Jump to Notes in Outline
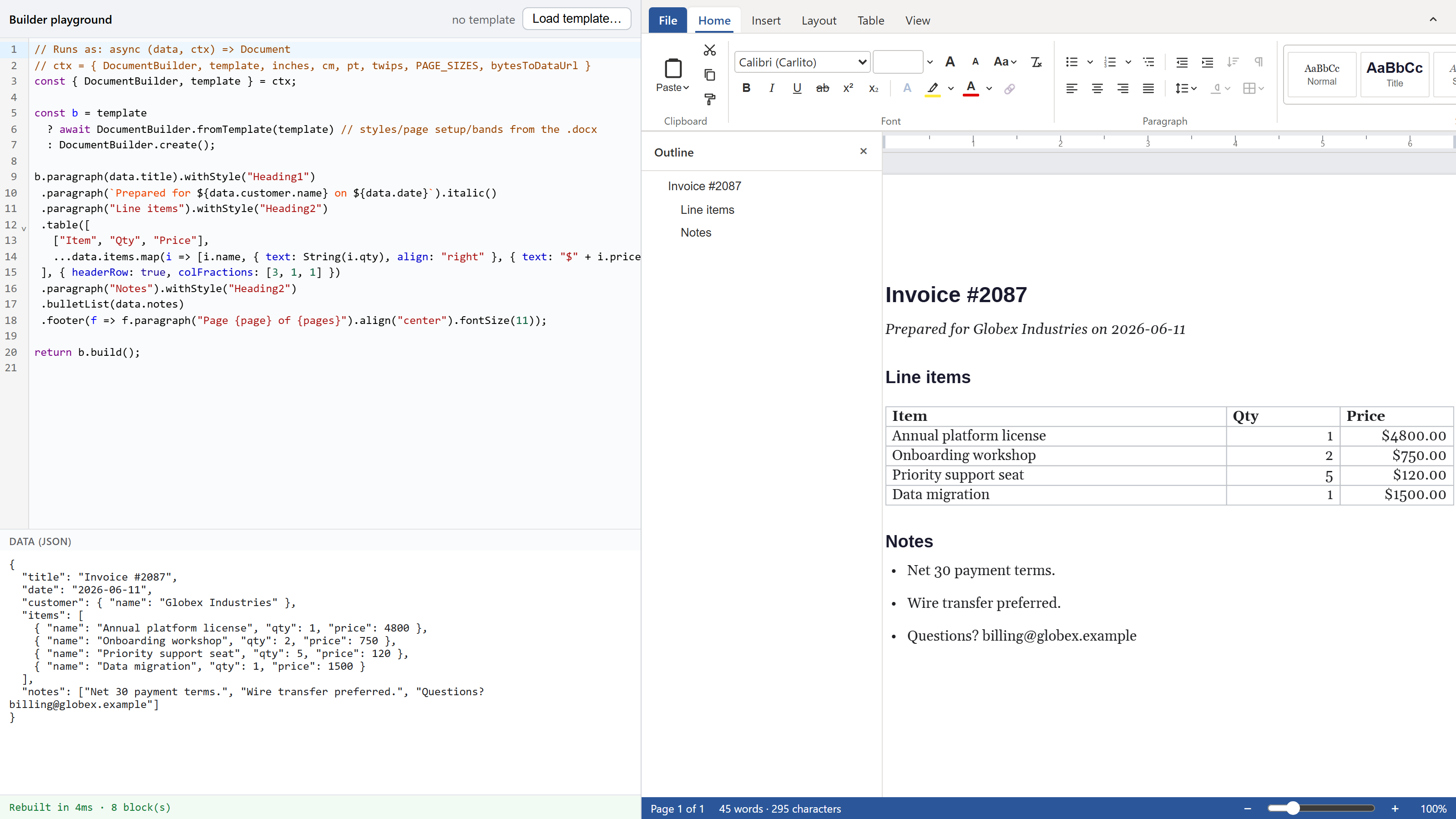This screenshot has width=1456, height=819. (x=696, y=233)
